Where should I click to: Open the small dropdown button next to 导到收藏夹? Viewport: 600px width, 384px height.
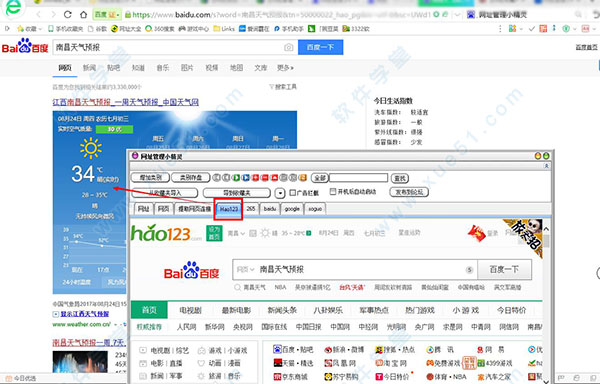tap(280, 193)
